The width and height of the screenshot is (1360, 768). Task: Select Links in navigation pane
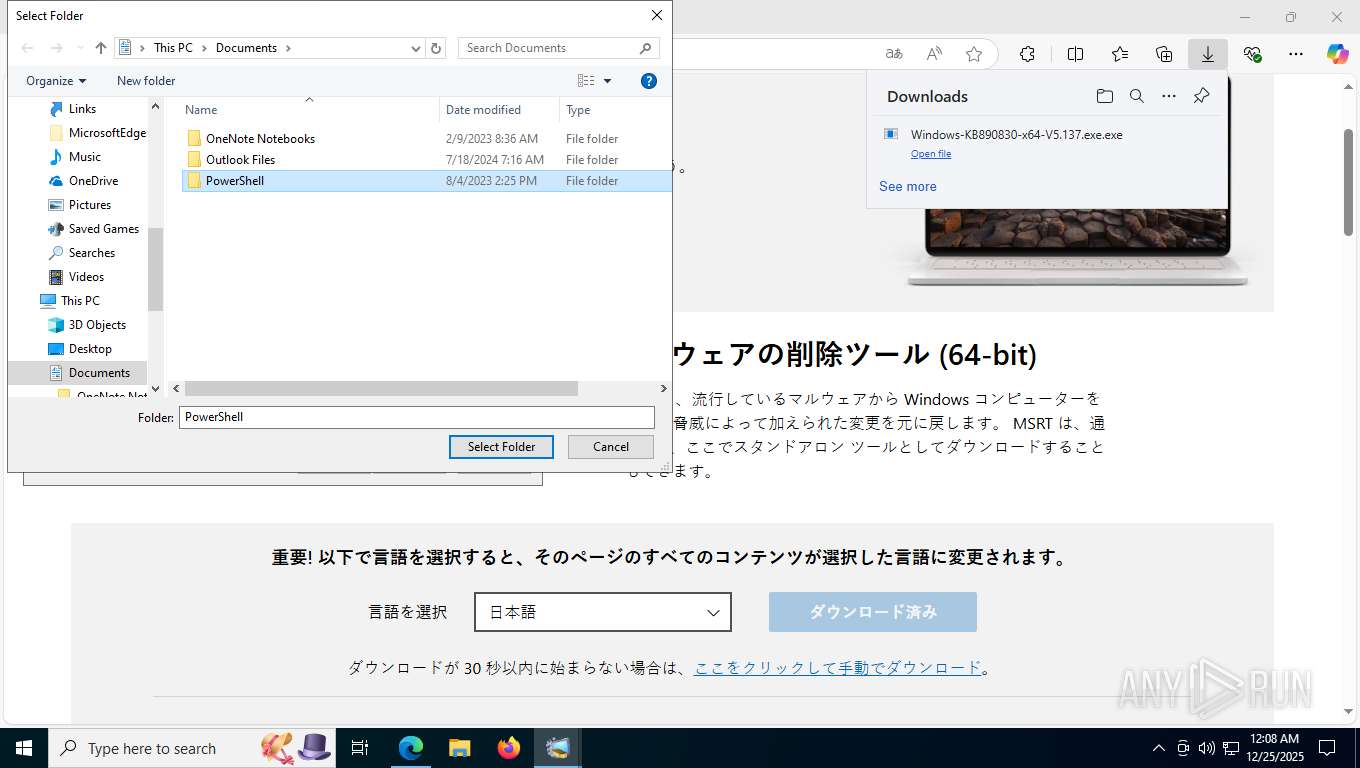(x=82, y=109)
